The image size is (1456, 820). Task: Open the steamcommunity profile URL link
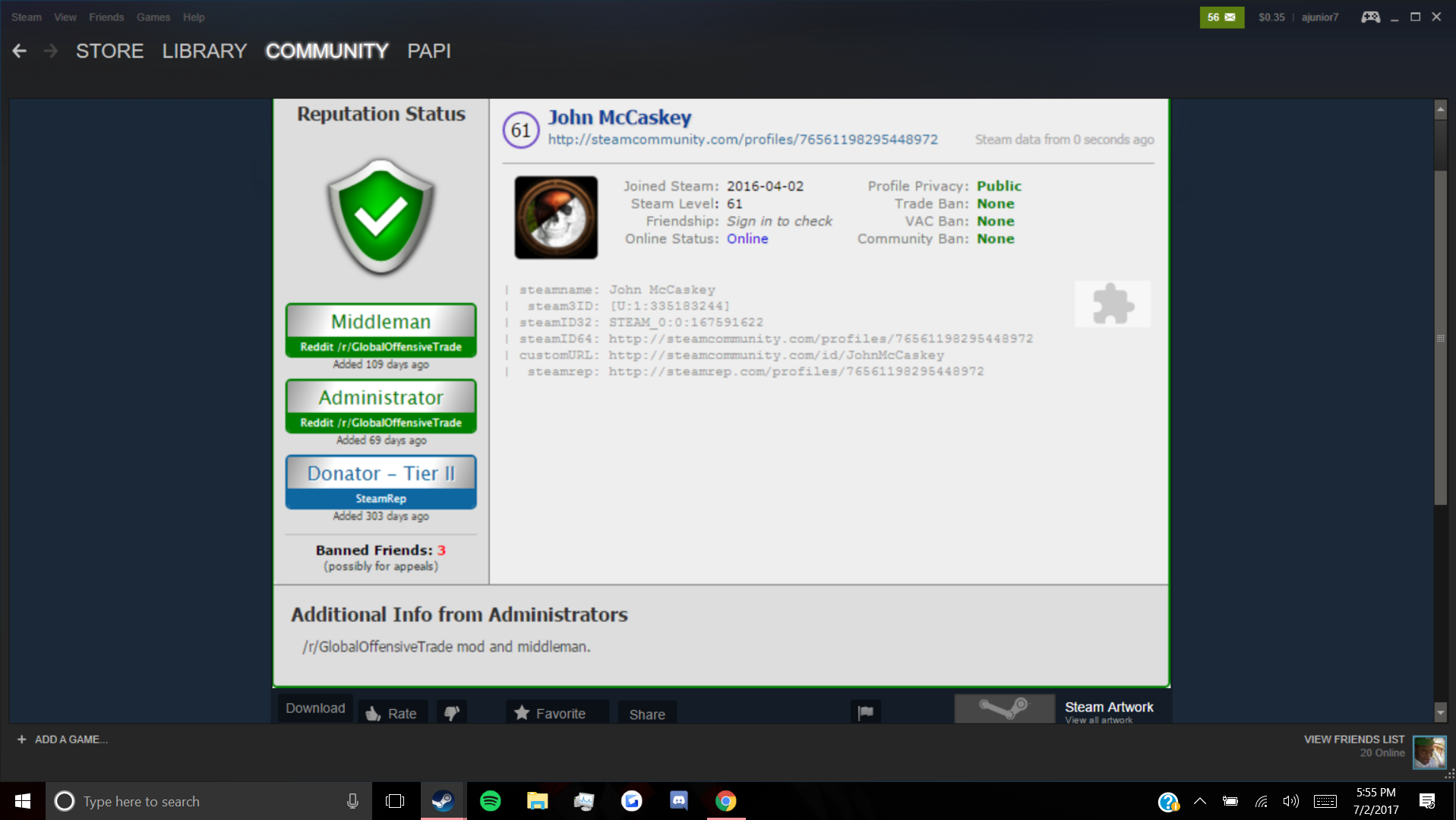(x=743, y=140)
